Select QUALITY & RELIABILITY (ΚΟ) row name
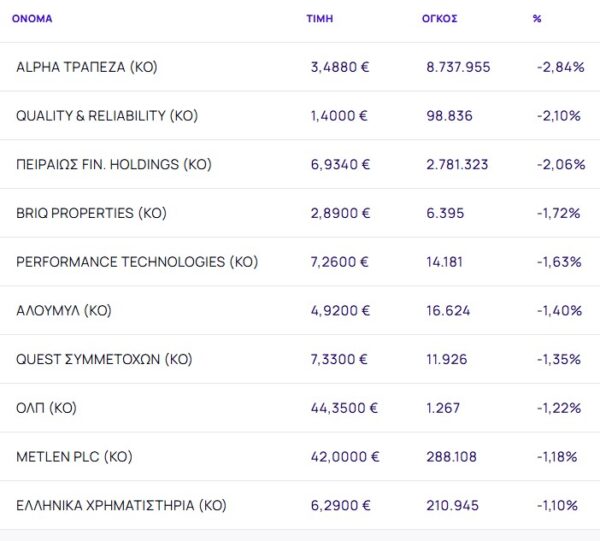Screen dimensions: 600x541 pyautogui.click(x=107, y=116)
